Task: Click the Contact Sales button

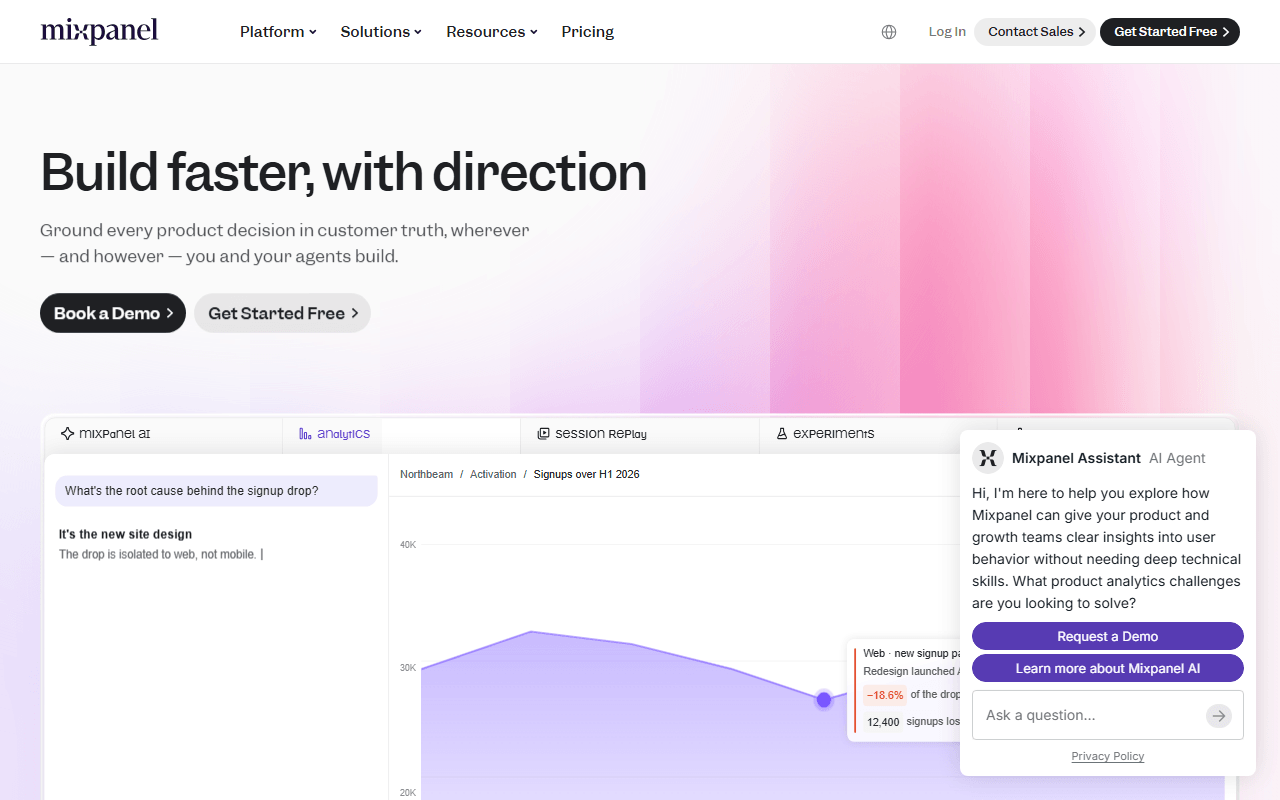Action: tap(1035, 32)
